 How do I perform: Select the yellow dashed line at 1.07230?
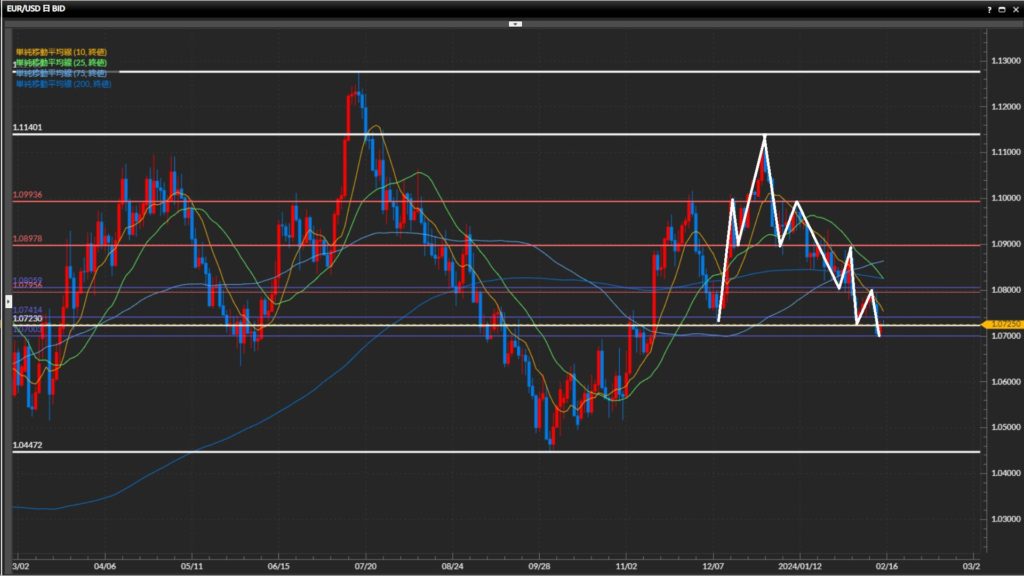tap(400, 325)
